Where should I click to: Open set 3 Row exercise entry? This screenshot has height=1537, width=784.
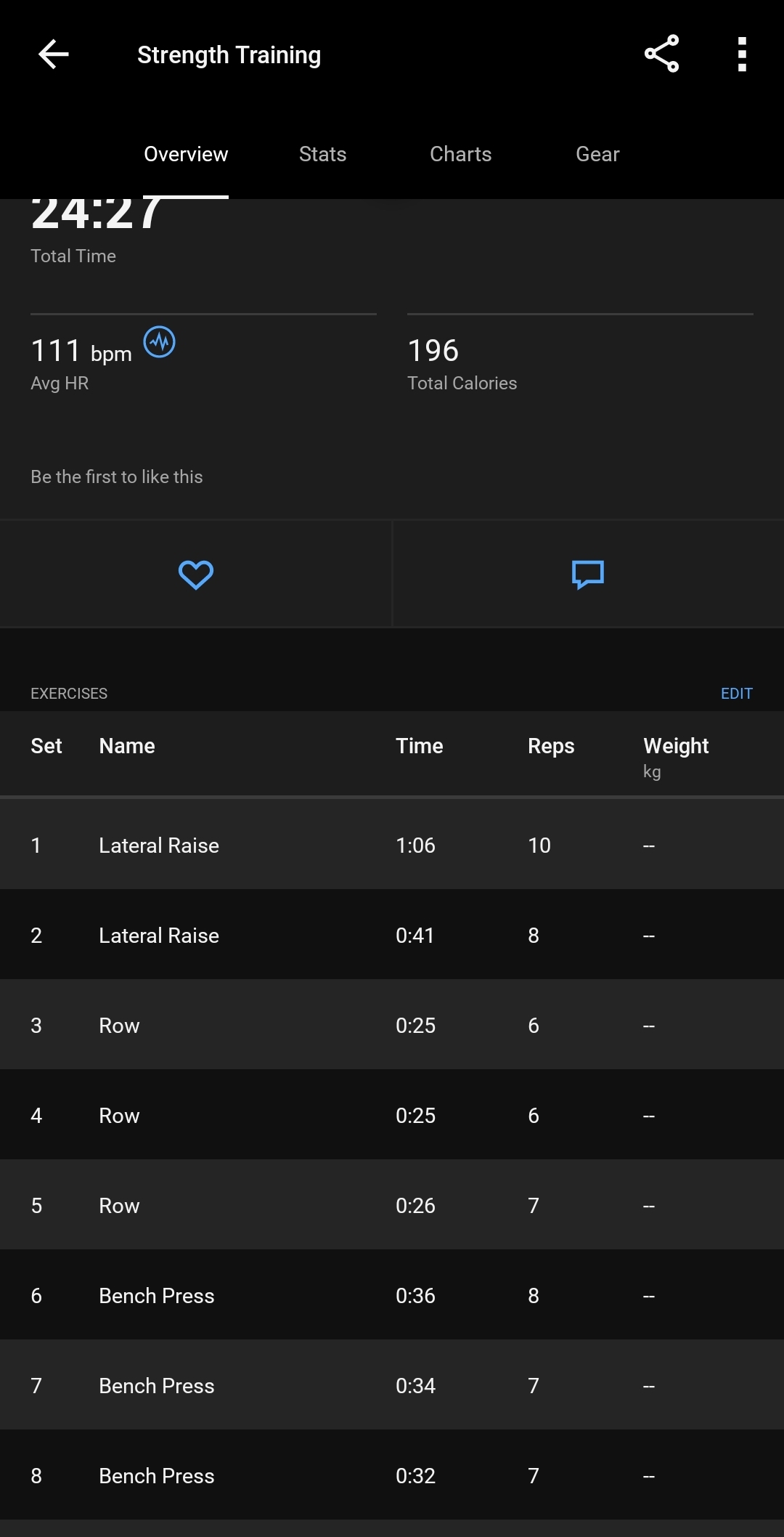(x=392, y=1025)
